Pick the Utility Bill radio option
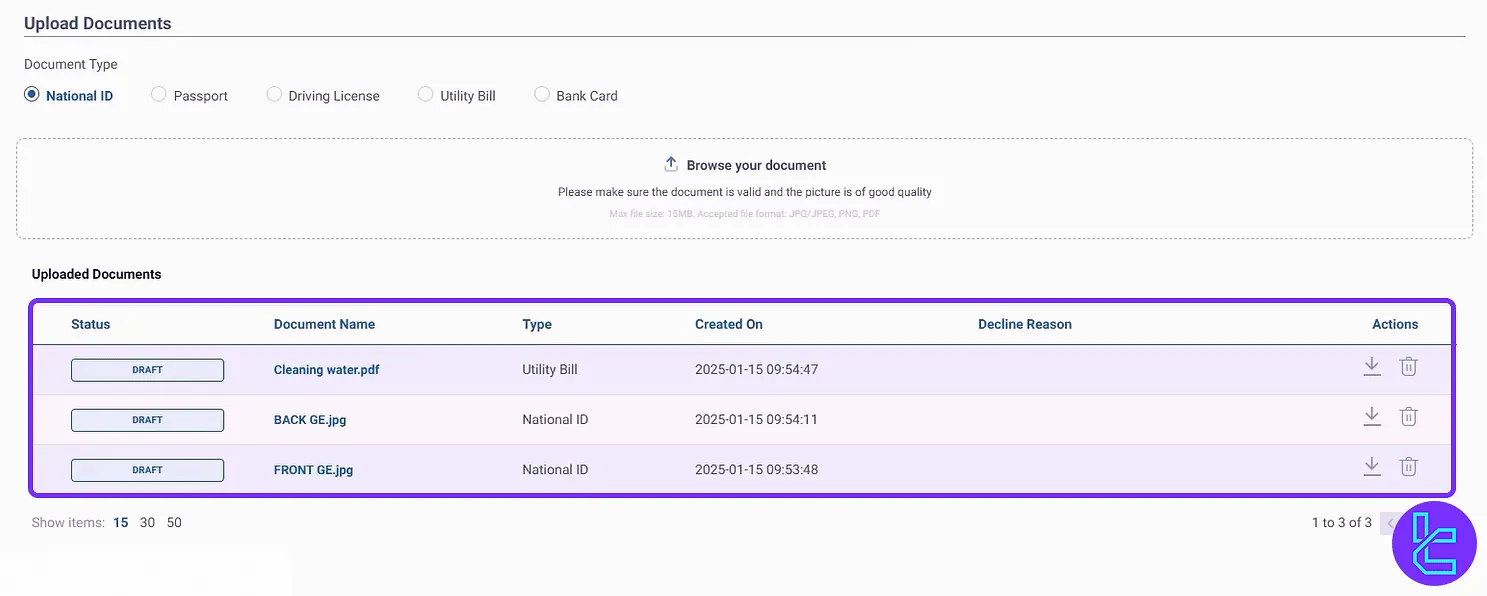The width and height of the screenshot is (1487, 596). pos(426,95)
